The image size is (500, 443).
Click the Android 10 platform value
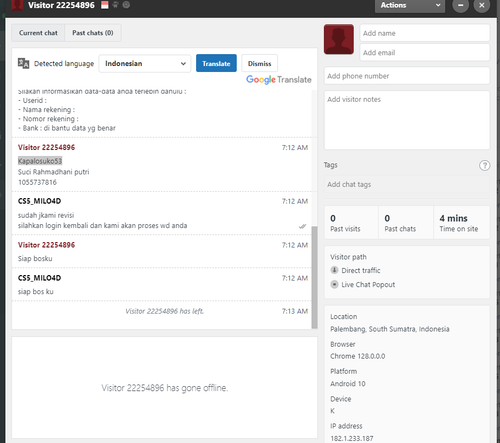click(348, 384)
